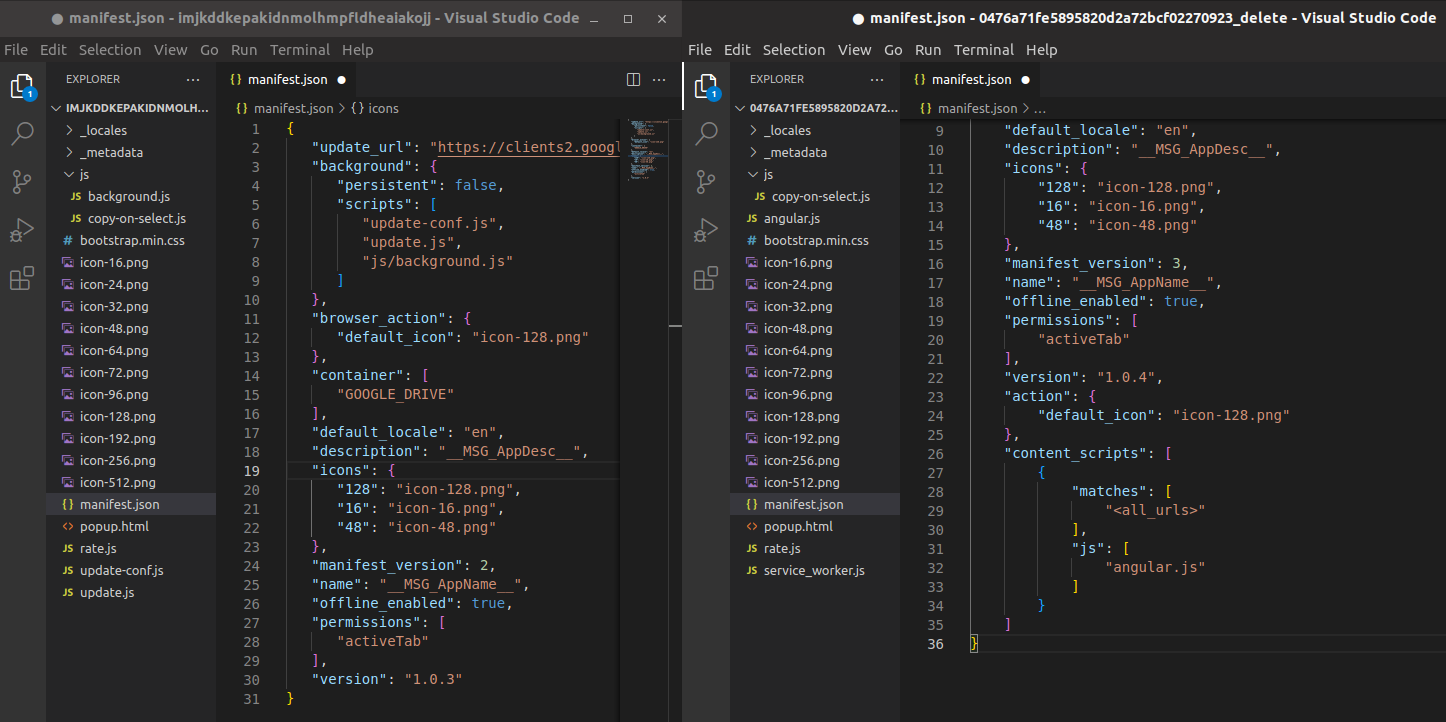Open popup.html in right Explorer
Viewport: 1446px width, 722px height.
tap(815, 526)
